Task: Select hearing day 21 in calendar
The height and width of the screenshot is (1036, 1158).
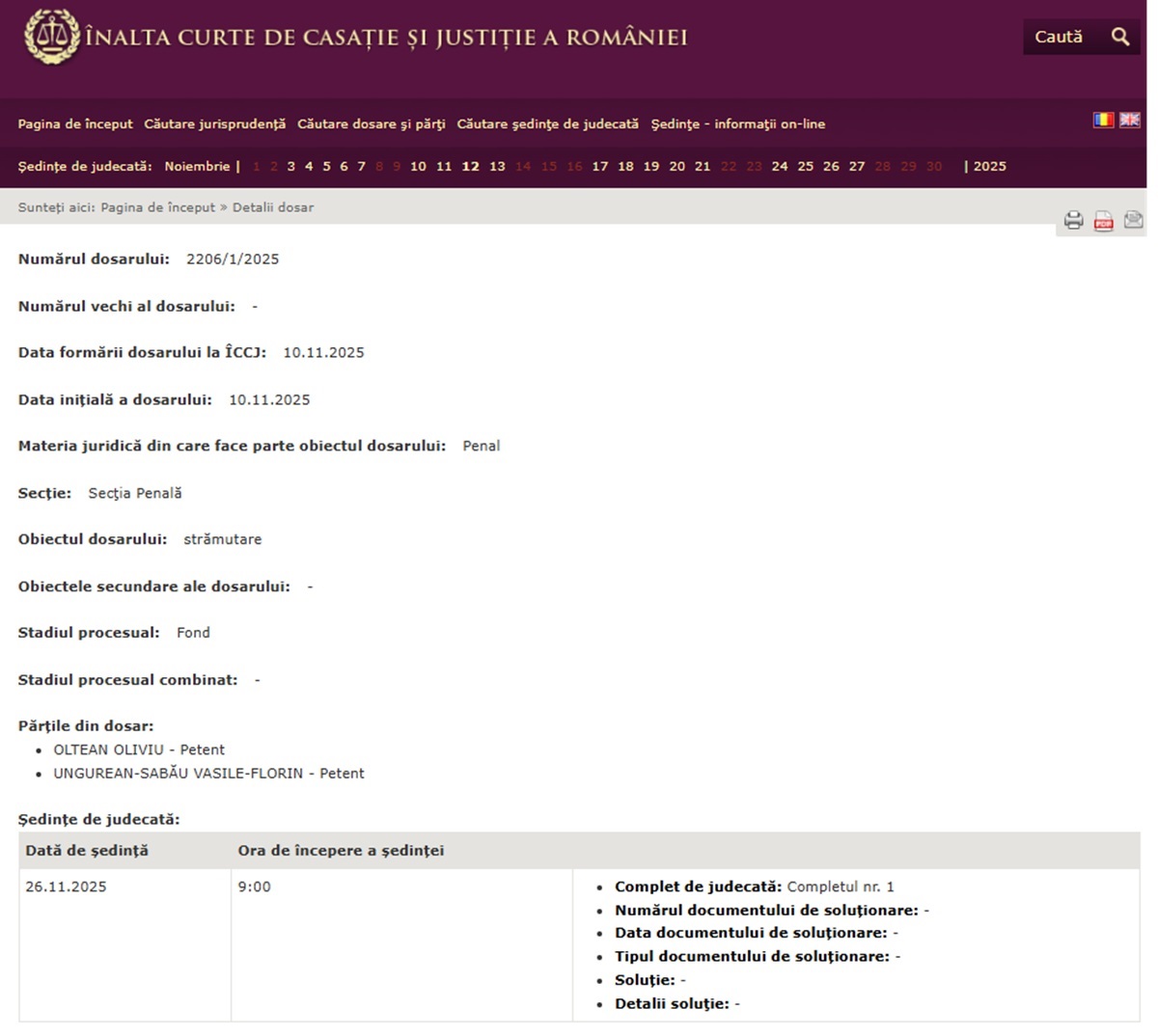Action: pyautogui.click(x=703, y=166)
